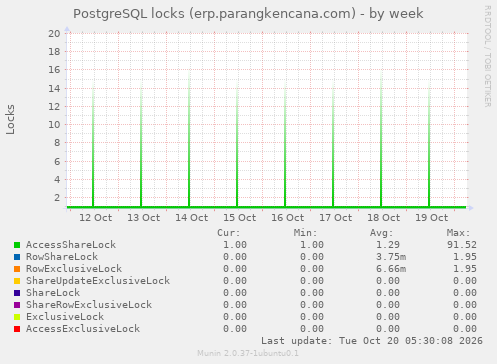497x364 pixels.
Task: Click RowExclusiveLock average value 6.66m
Action: (391, 269)
